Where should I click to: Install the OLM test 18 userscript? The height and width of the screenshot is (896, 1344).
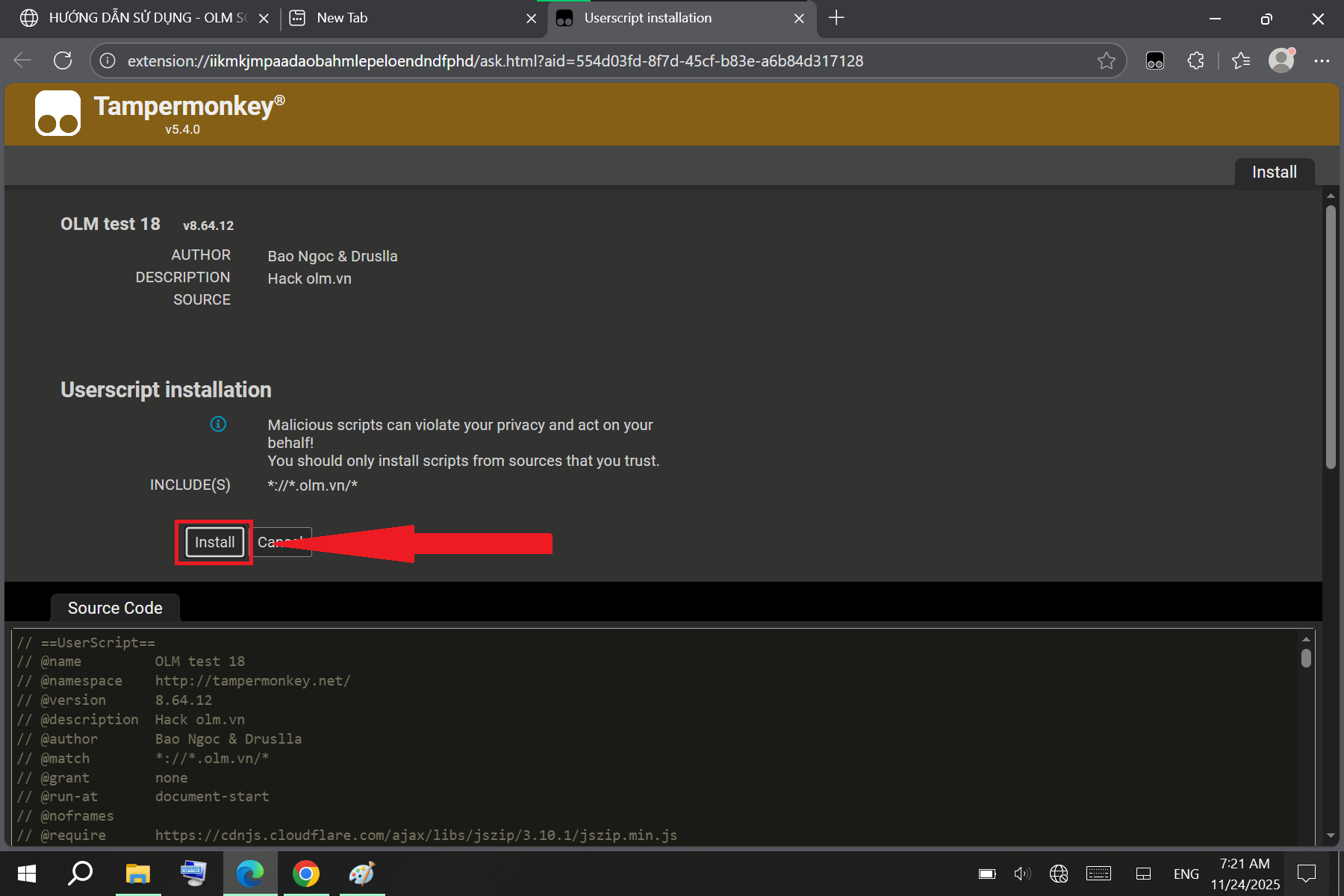(x=214, y=542)
